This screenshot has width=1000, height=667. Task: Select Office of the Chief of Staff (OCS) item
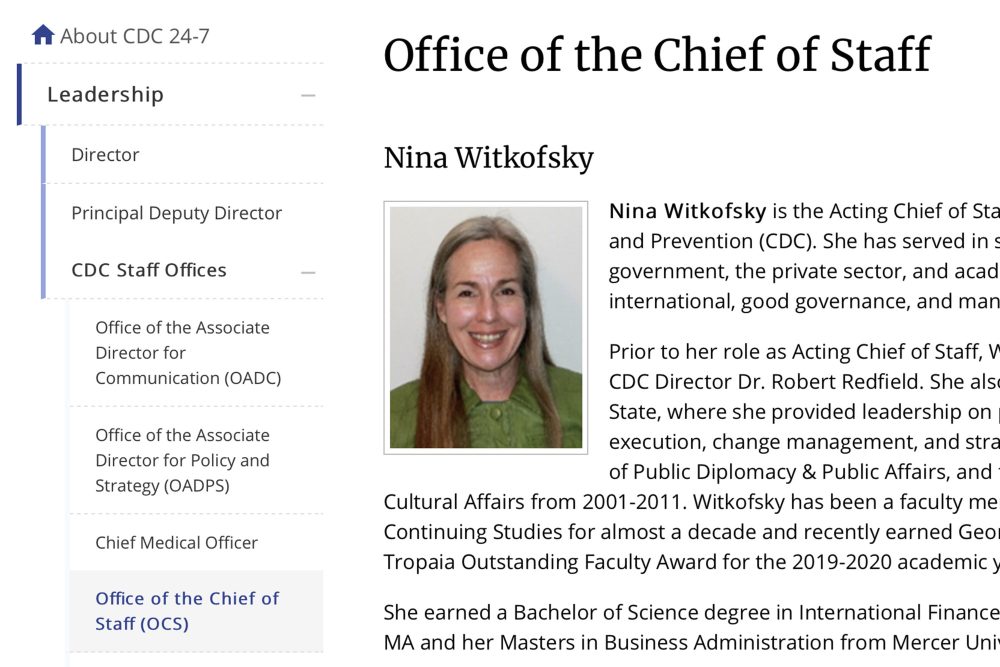[187, 611]
